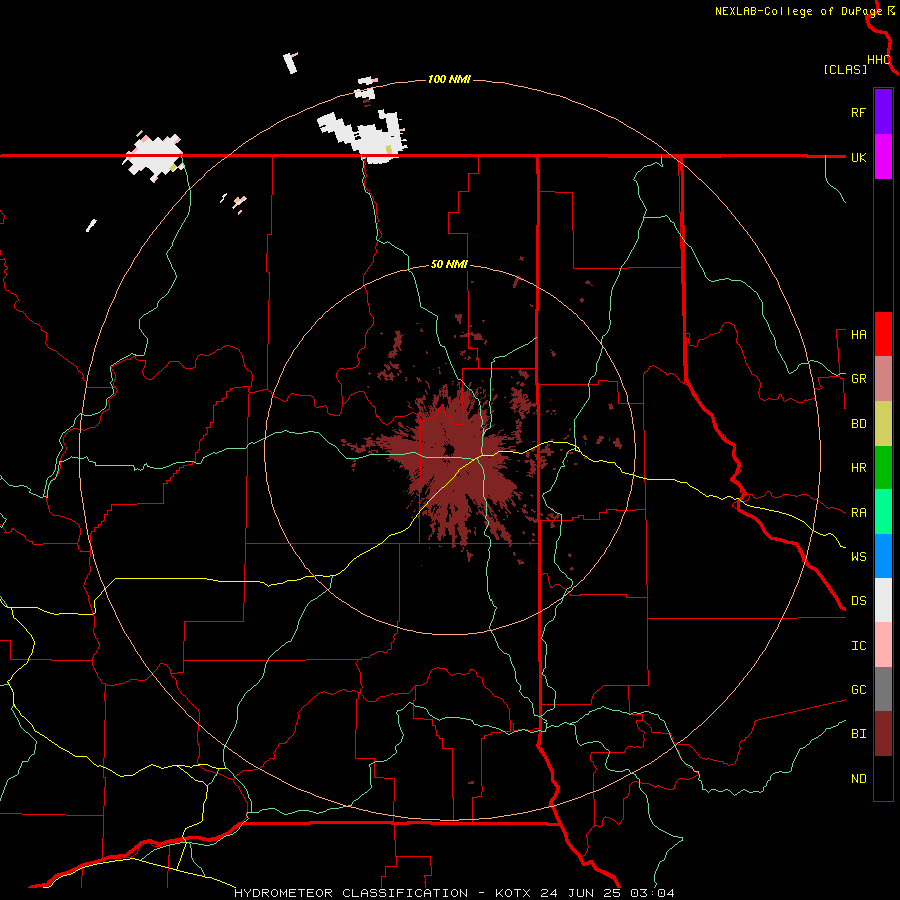900x900 pixels.
Task: Click the 100 NMI range ring label
Action: click(x=449, y=79)
